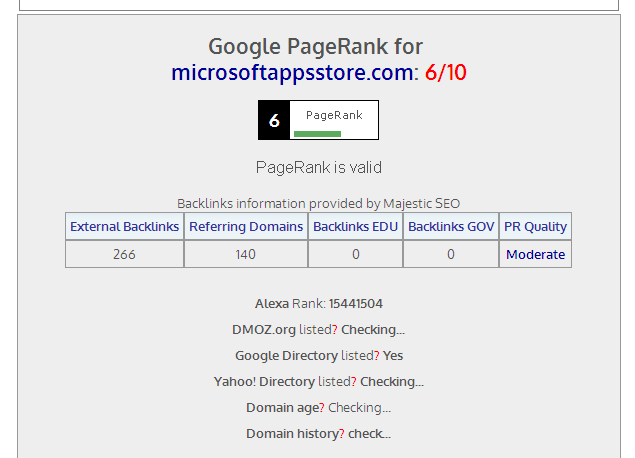This screenshot has width=635, height=458.
Task: Click the PageRank 6 badge image
Action: (x=318, y=120)
